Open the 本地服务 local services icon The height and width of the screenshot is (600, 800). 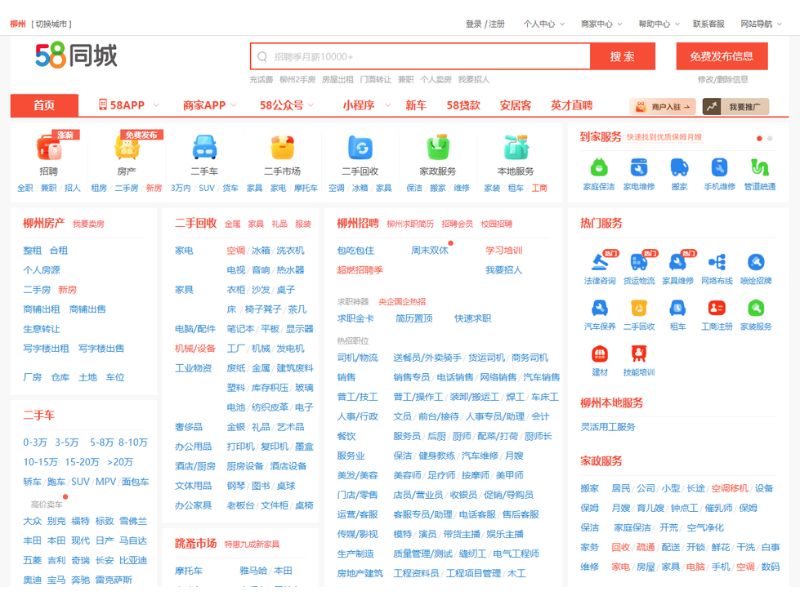coord(516,147)
